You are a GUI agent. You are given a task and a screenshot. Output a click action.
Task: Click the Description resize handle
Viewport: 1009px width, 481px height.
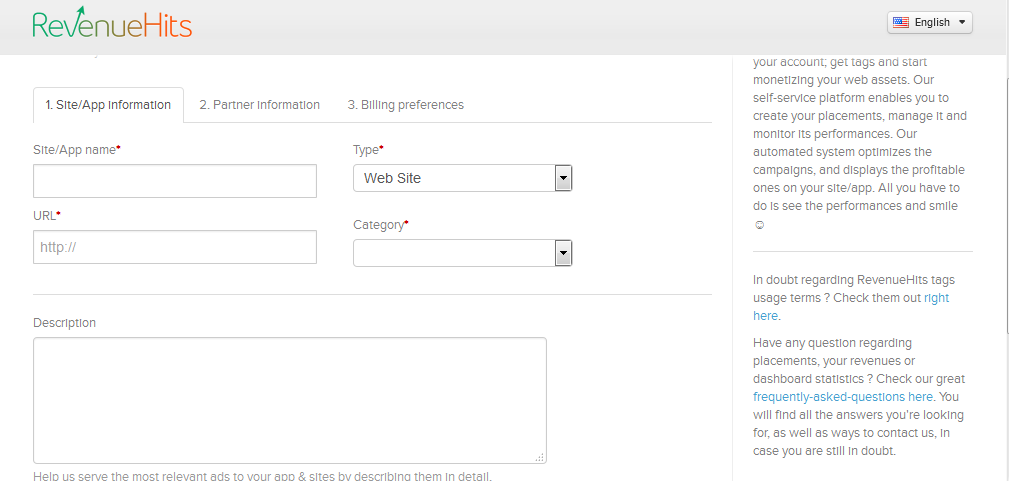(x=540, y=457)
